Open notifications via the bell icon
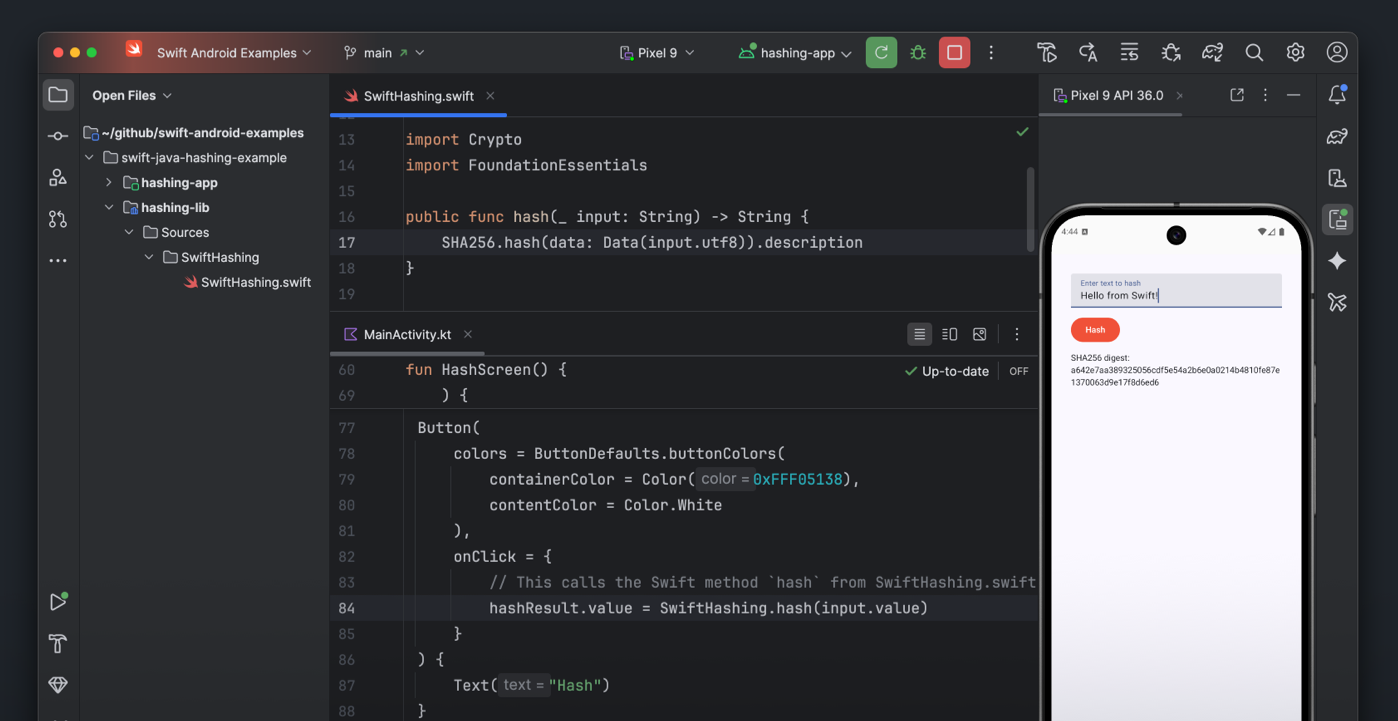The width and height of the screenshot is (1398, 721). click(x=1337, y=95)
